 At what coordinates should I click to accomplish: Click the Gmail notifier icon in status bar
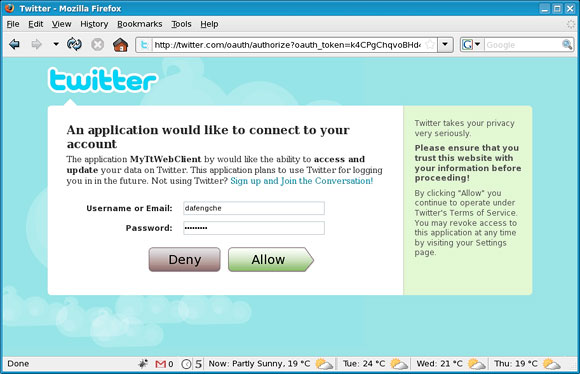click(161, 364)
